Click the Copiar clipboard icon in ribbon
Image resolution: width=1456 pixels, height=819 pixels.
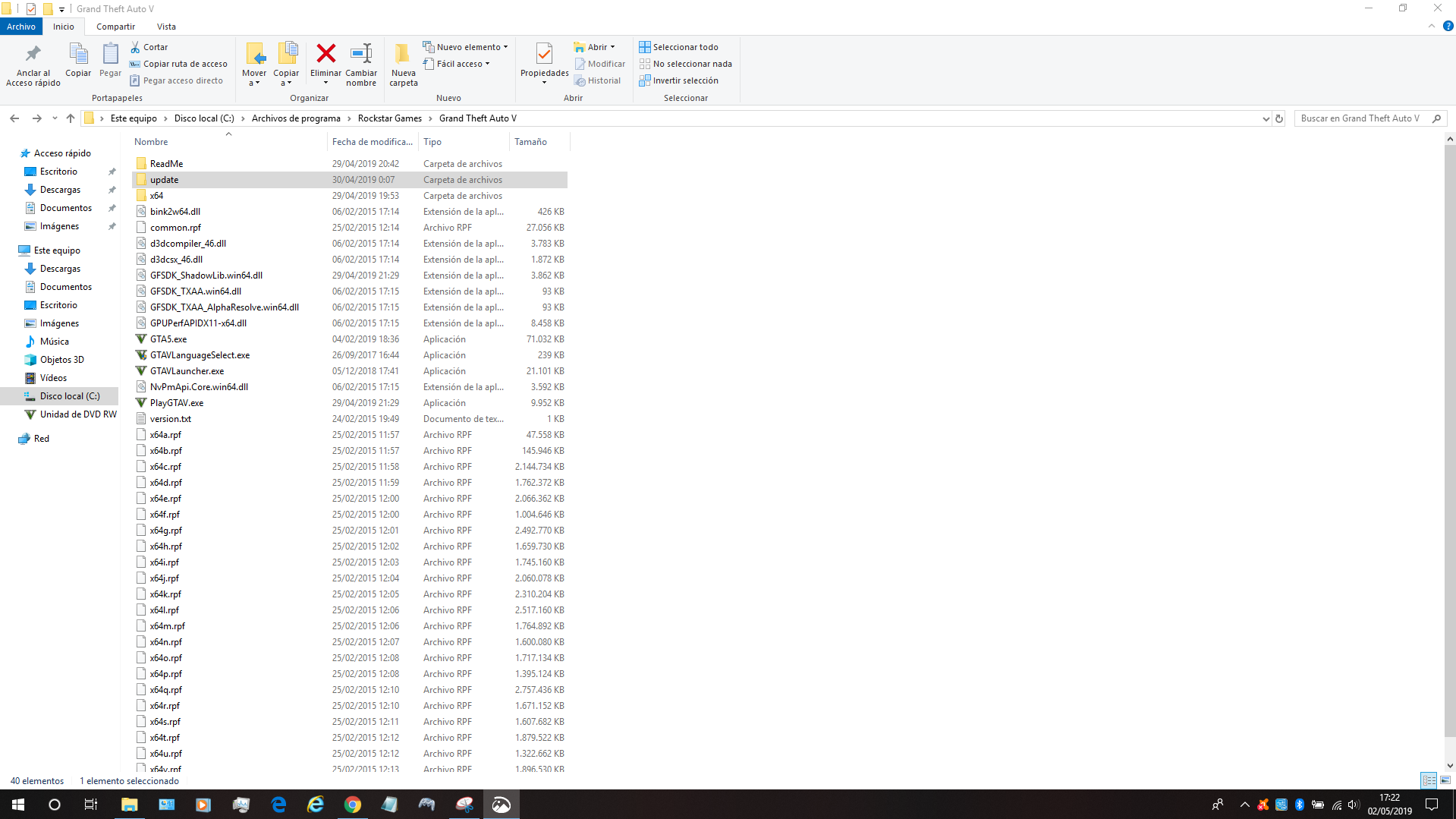click(x=78, y=55)
